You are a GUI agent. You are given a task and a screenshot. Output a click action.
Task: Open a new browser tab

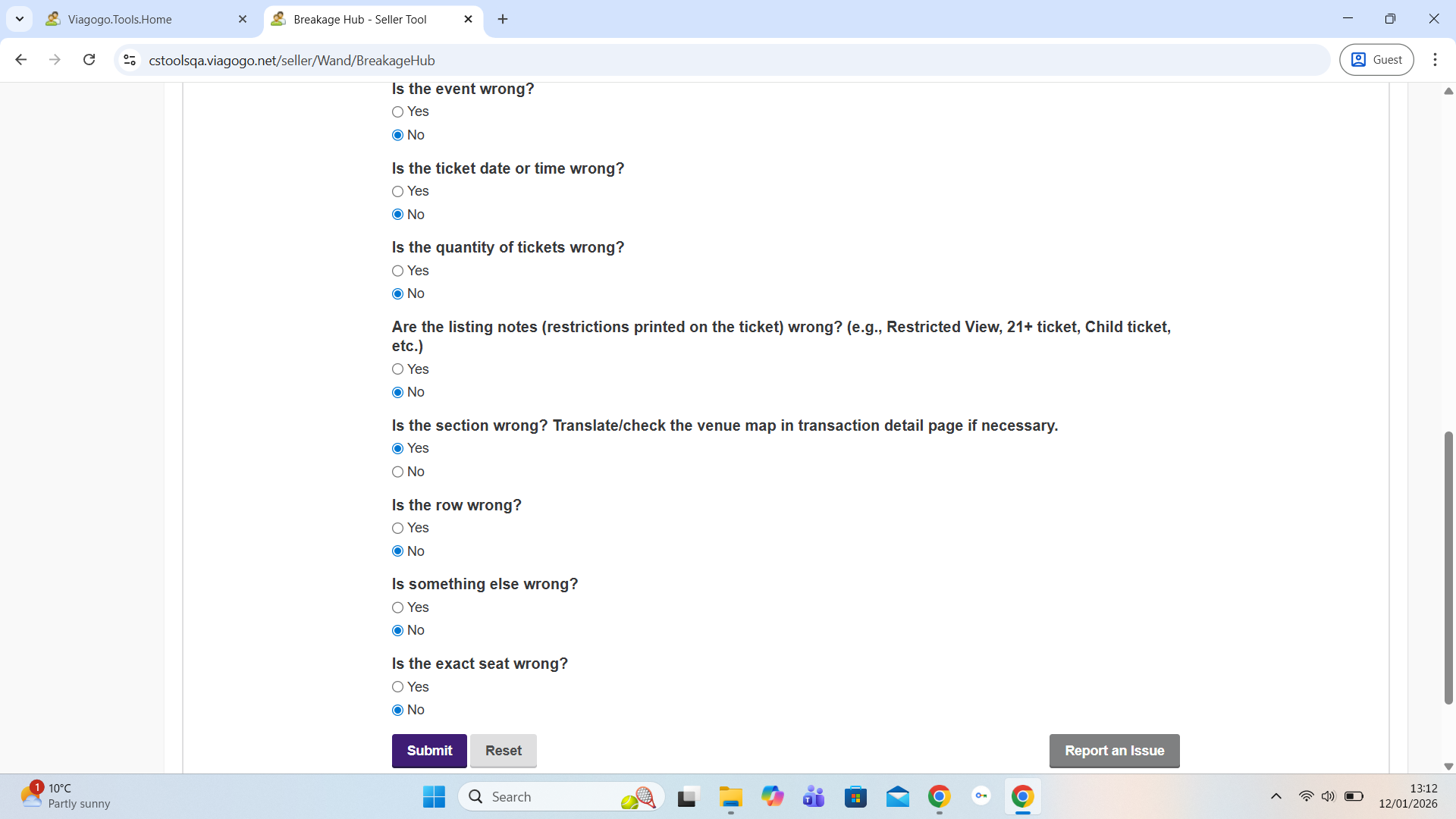[503, 19]
